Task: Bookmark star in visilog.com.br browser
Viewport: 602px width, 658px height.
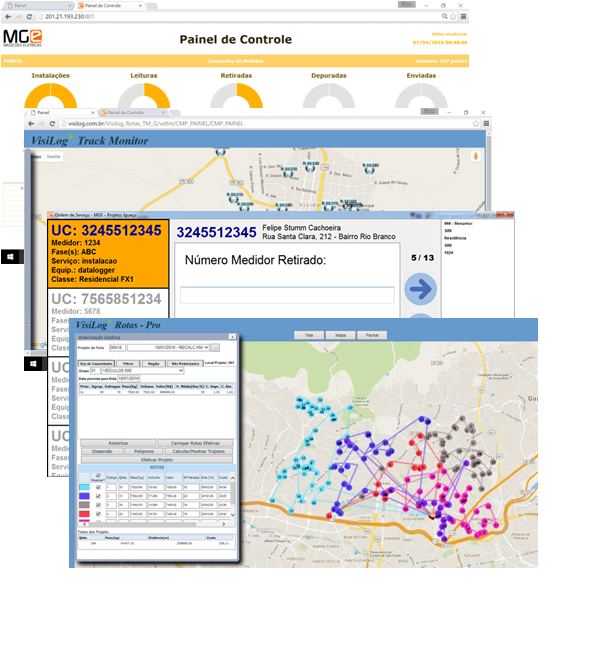Action: (476, 123)
